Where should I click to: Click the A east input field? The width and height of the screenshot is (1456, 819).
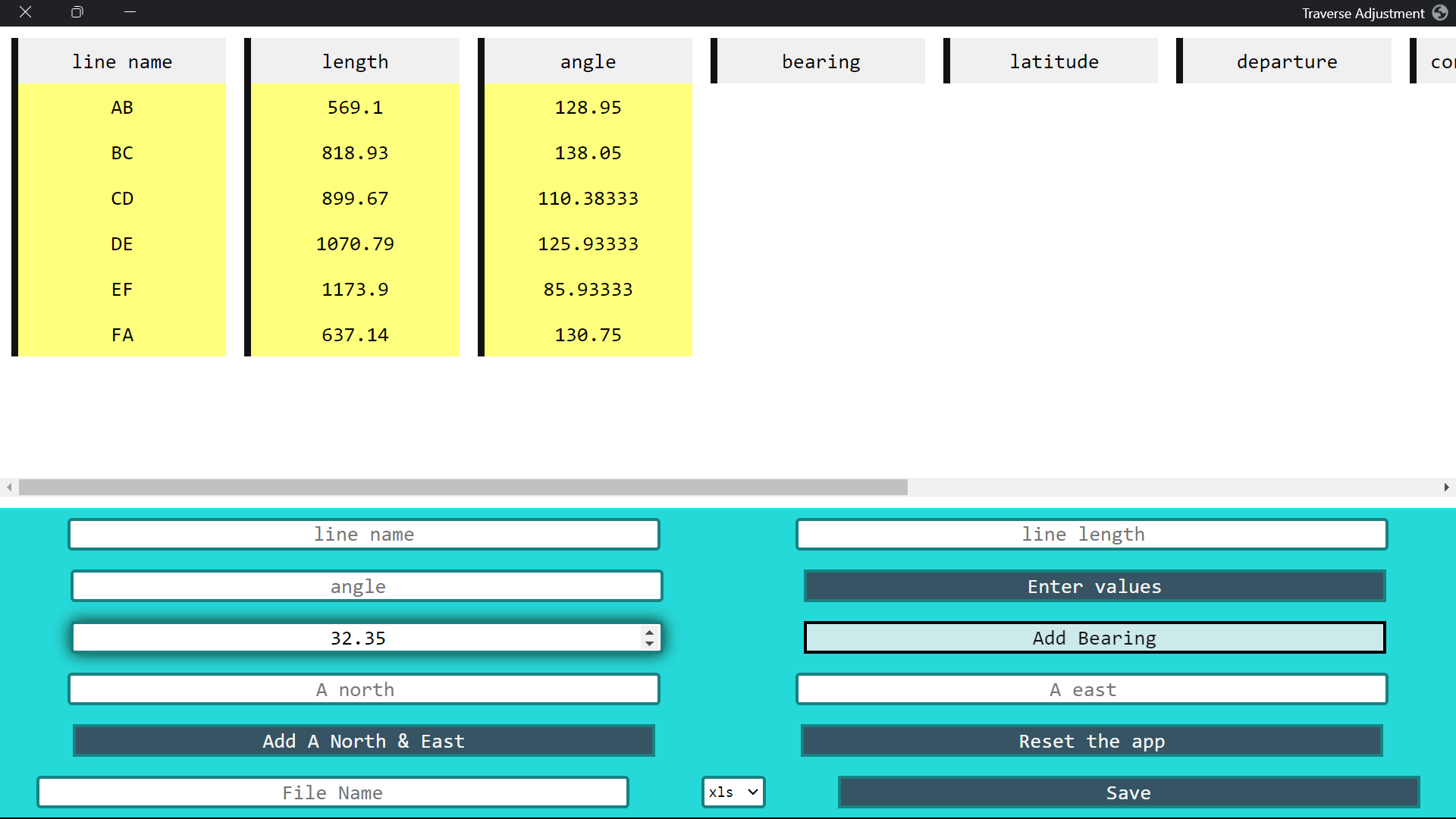tap(1091, 689)
